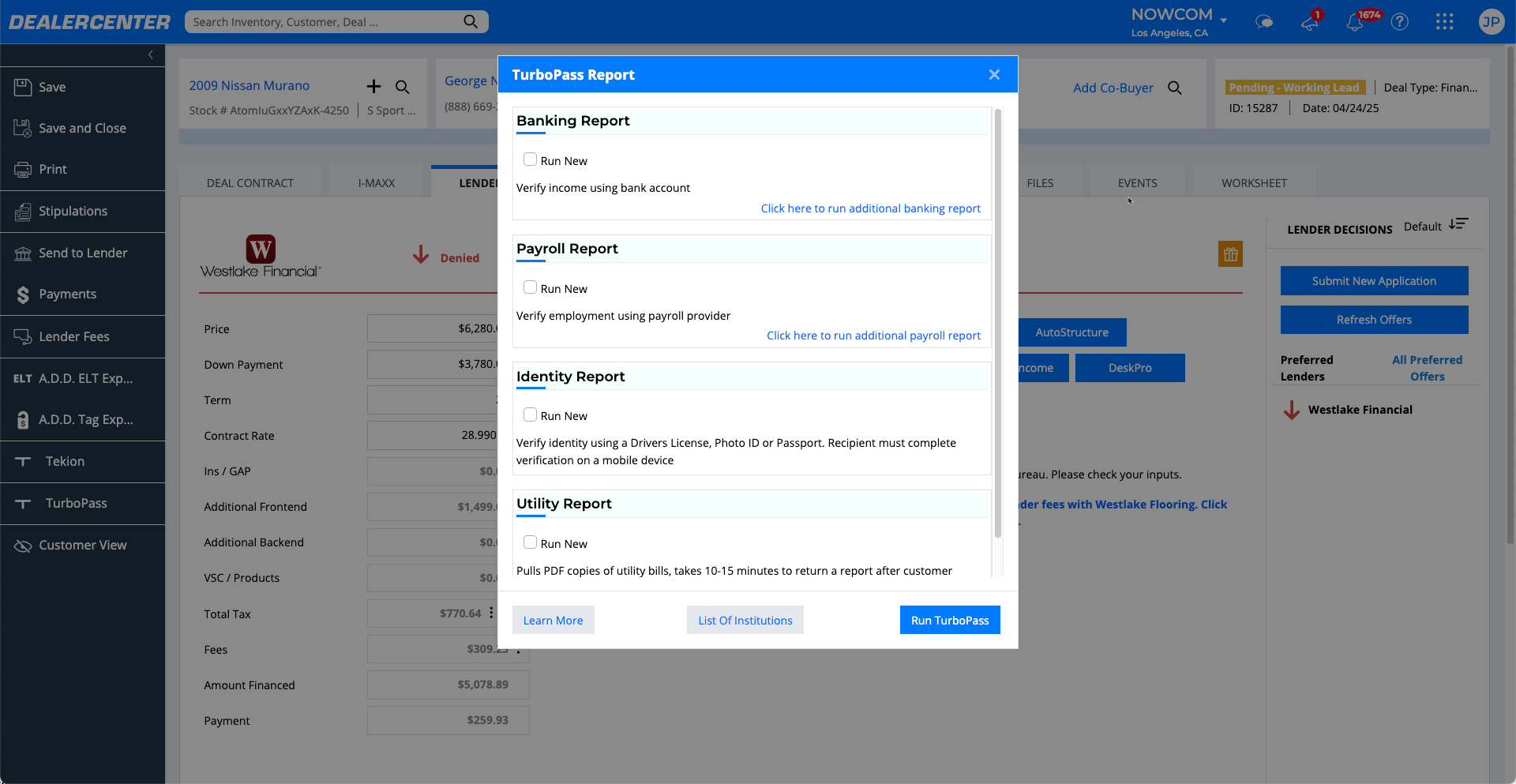
Task: Click the Save icon in sidebar
Action: tap(23, 87)
